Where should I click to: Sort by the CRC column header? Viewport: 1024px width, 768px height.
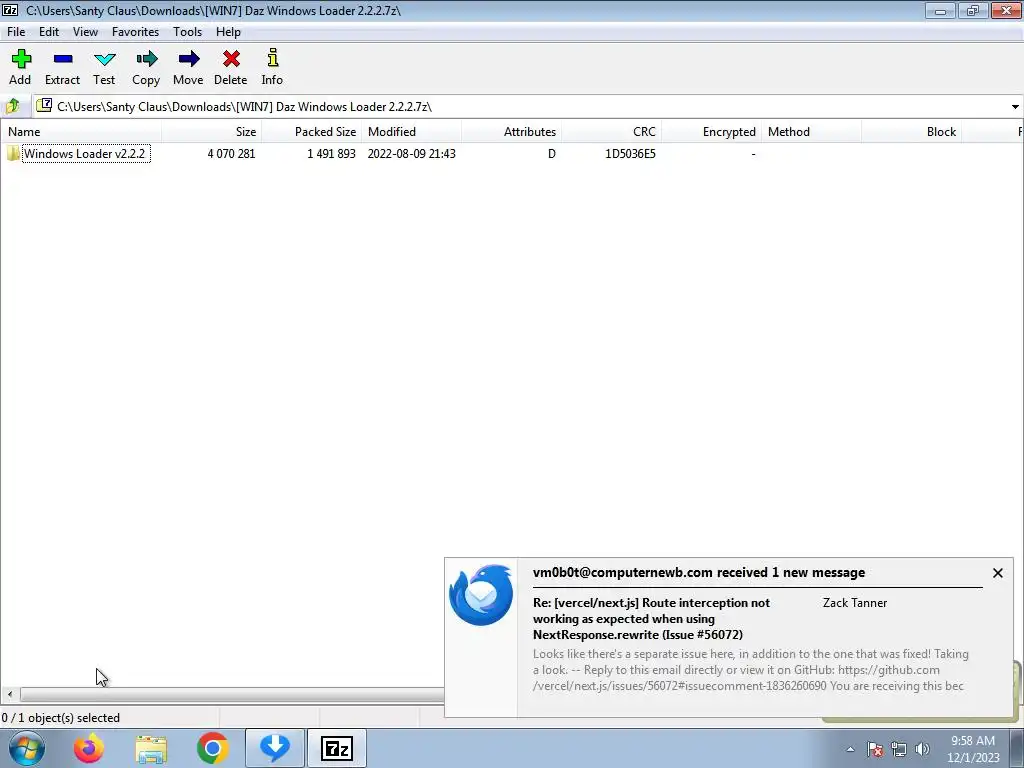pyautogui.click(x=611, y=132)
